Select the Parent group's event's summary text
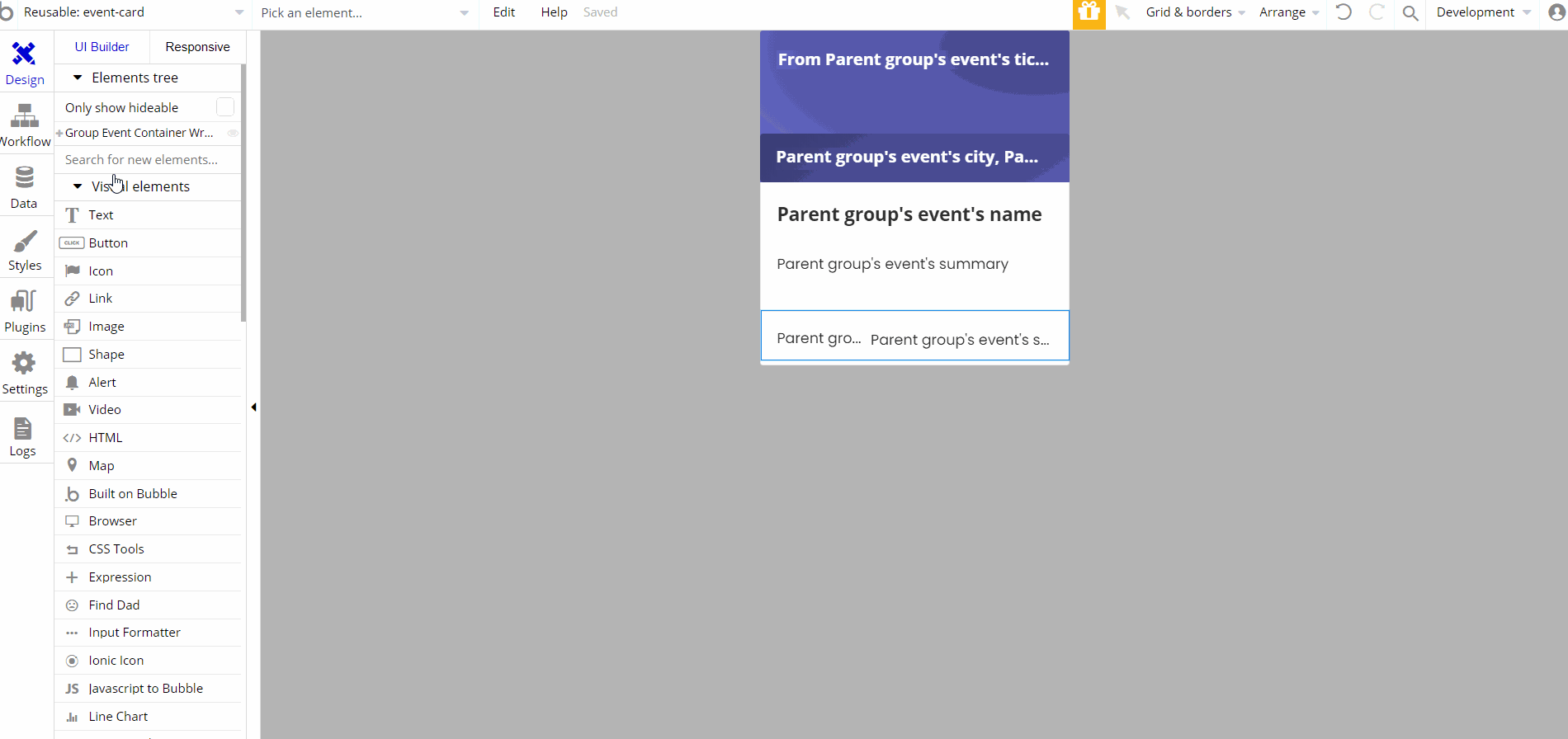 coord(892,264)
